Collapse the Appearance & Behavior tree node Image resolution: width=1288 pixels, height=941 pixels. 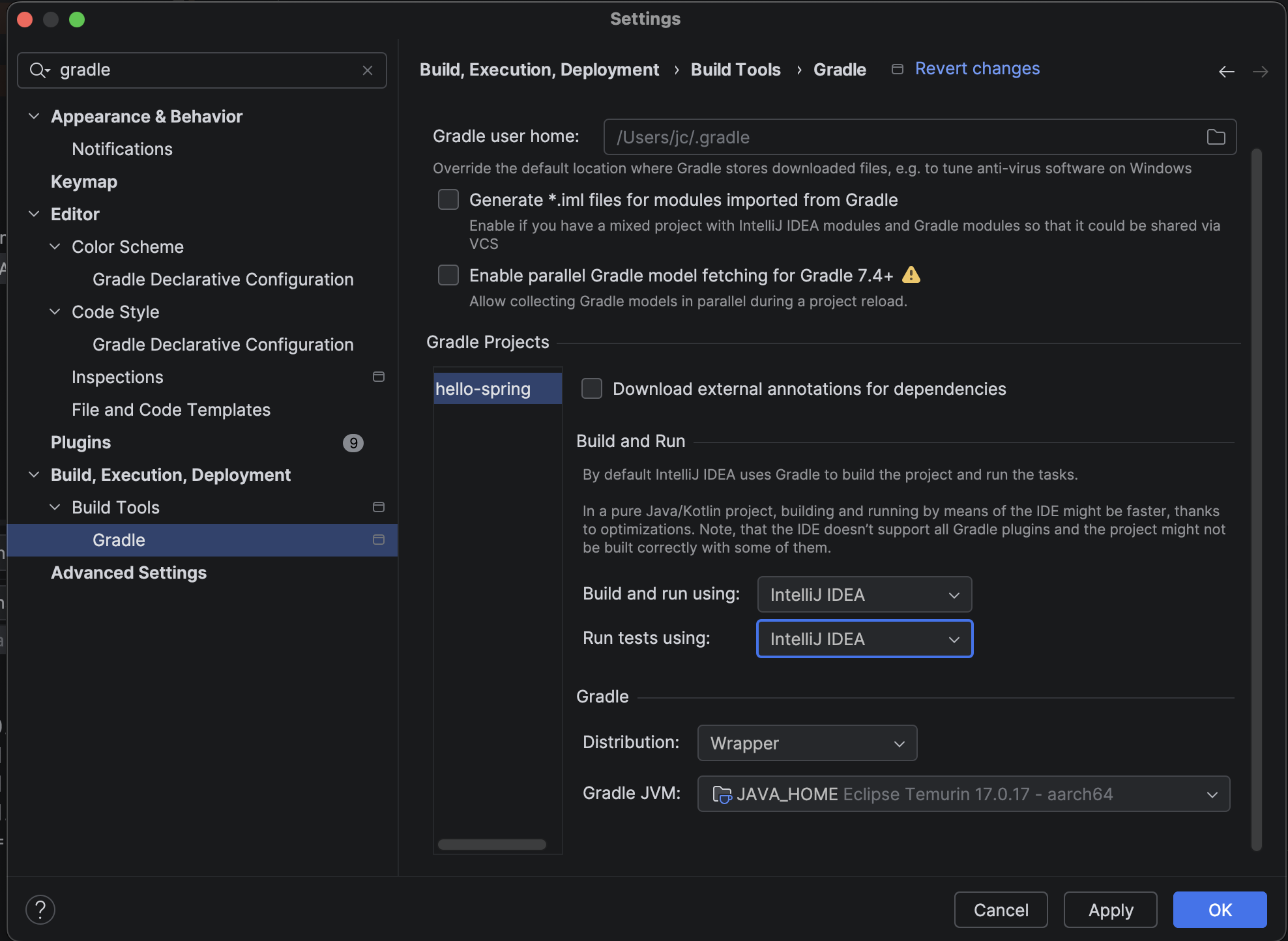[x=34, y=116]
